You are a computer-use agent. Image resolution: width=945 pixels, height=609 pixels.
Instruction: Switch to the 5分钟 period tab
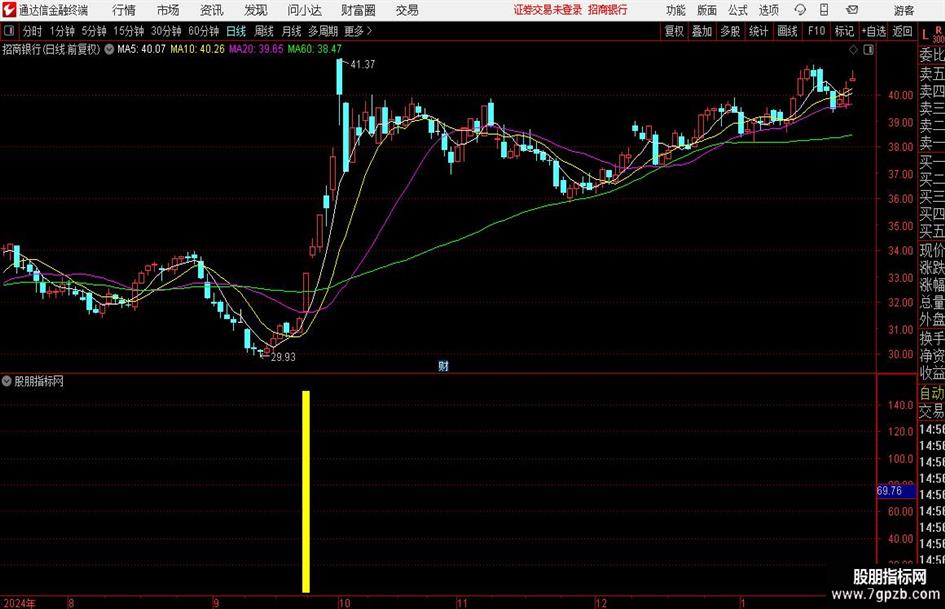[x=94, y=31]
